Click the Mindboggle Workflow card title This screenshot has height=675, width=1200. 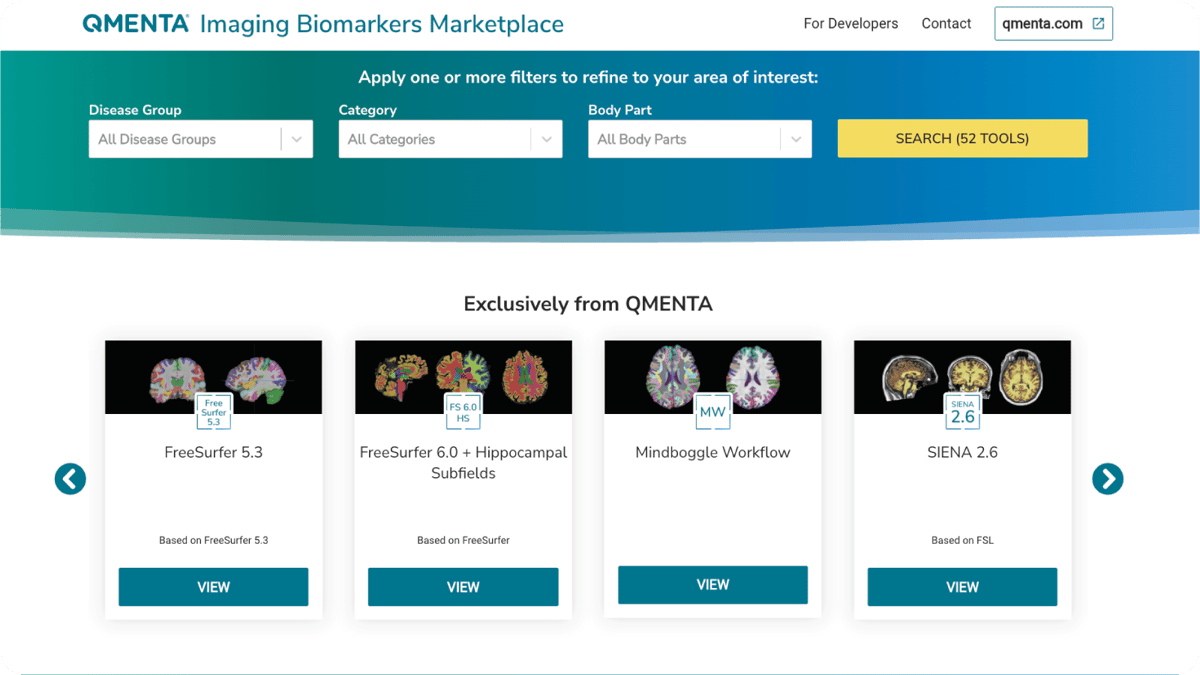tap(713, 452)
